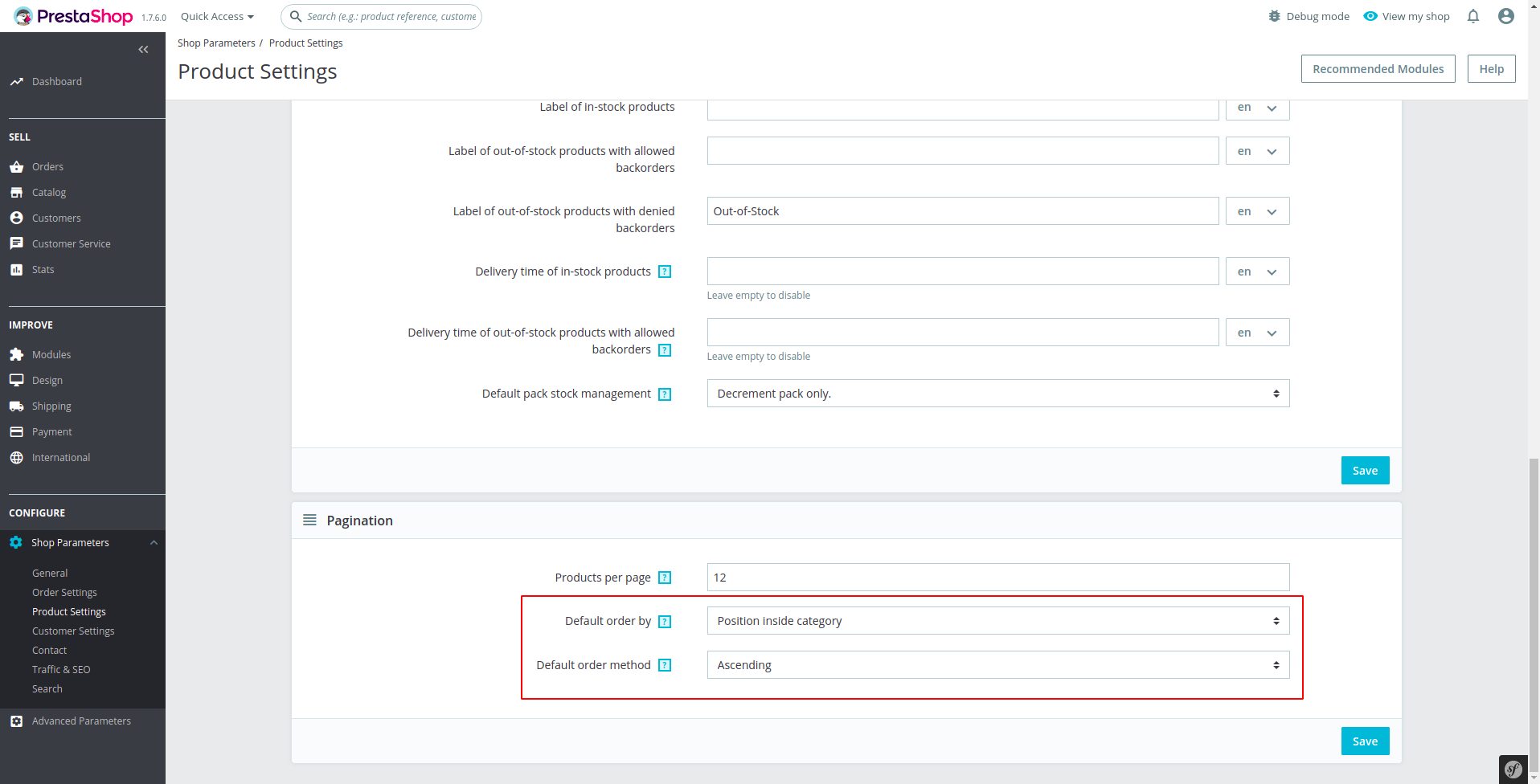Viewport: 1540px width, 784px height.
Task: Open the Quick Access menu
Action: (x=215, y=16)
